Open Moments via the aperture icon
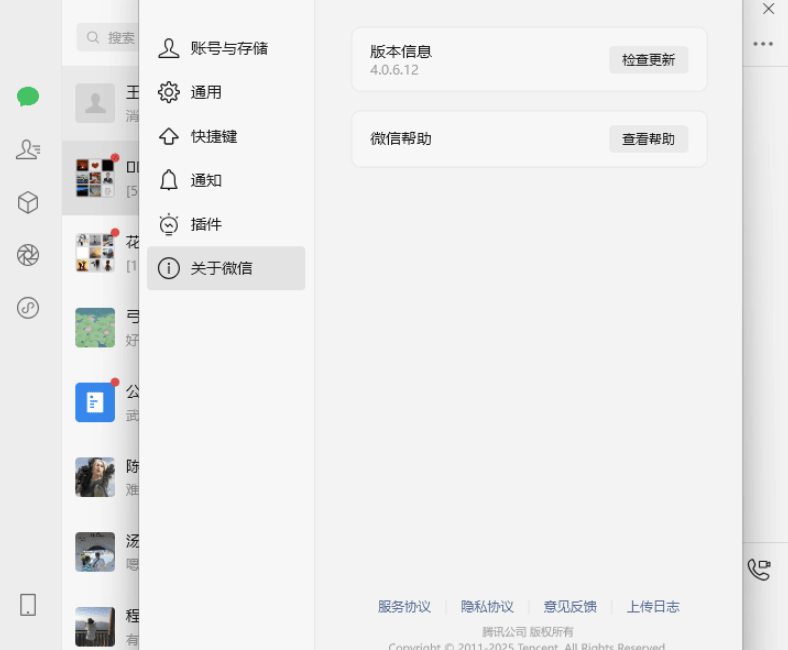Screen dimensions: 788x650 point(28,255)
